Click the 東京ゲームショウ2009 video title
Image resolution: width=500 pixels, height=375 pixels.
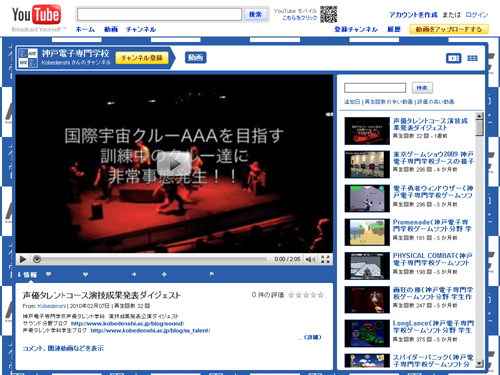coord(433,158)
